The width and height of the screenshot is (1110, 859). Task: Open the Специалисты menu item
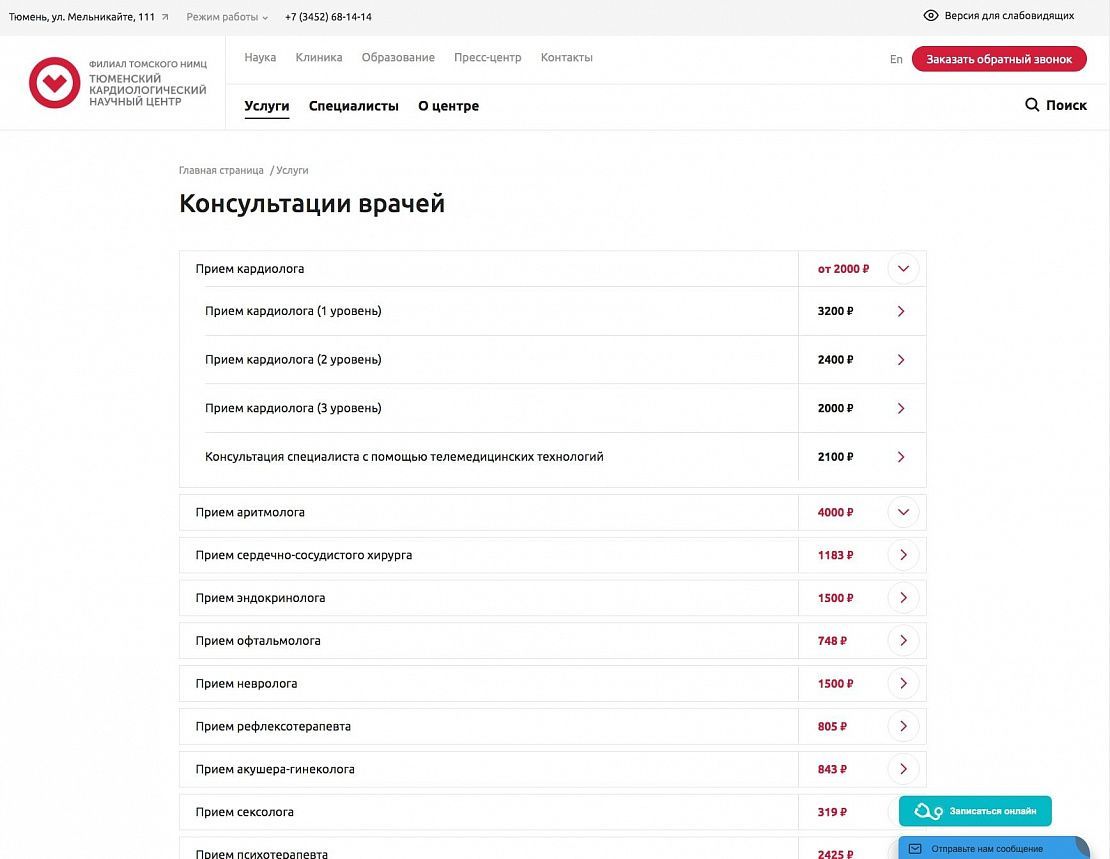353,106
